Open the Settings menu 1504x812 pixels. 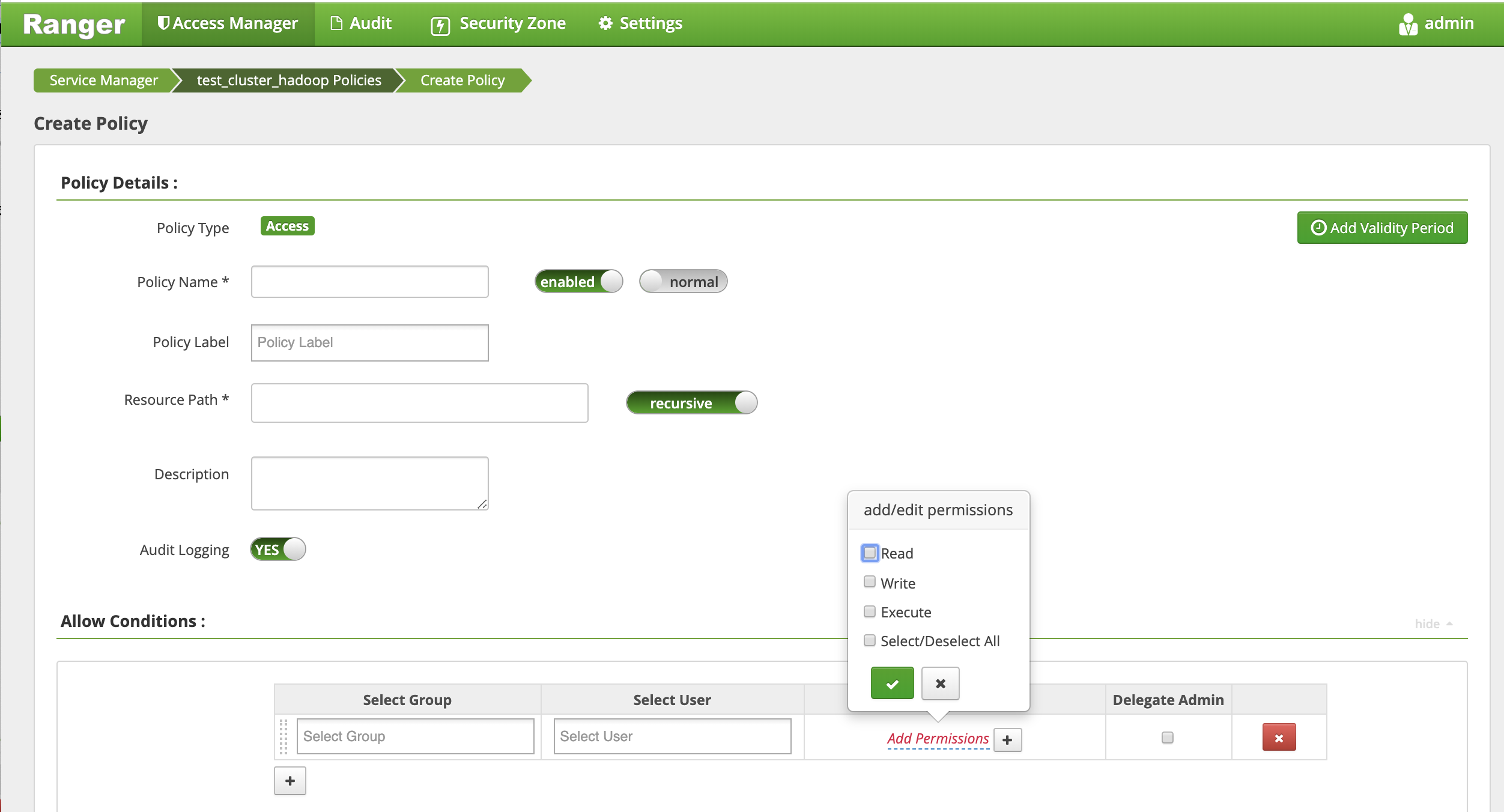[640, 23]
